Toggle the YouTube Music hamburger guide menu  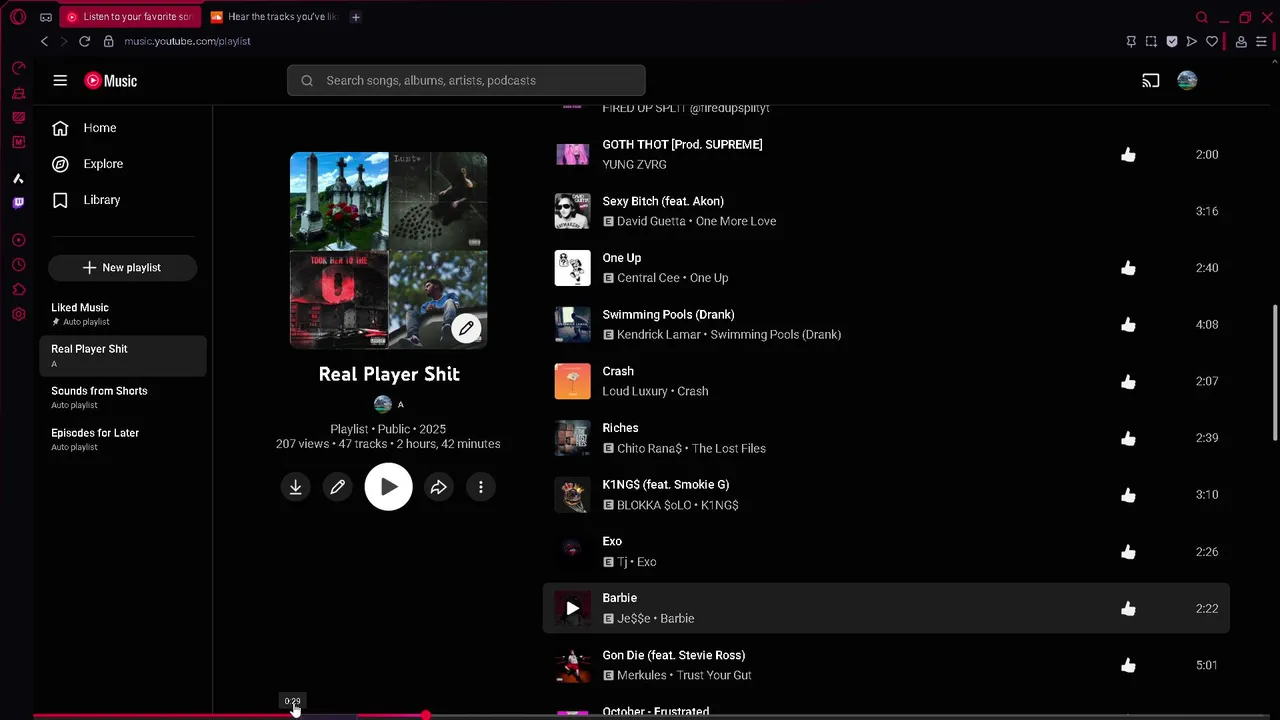click(60, 81)
